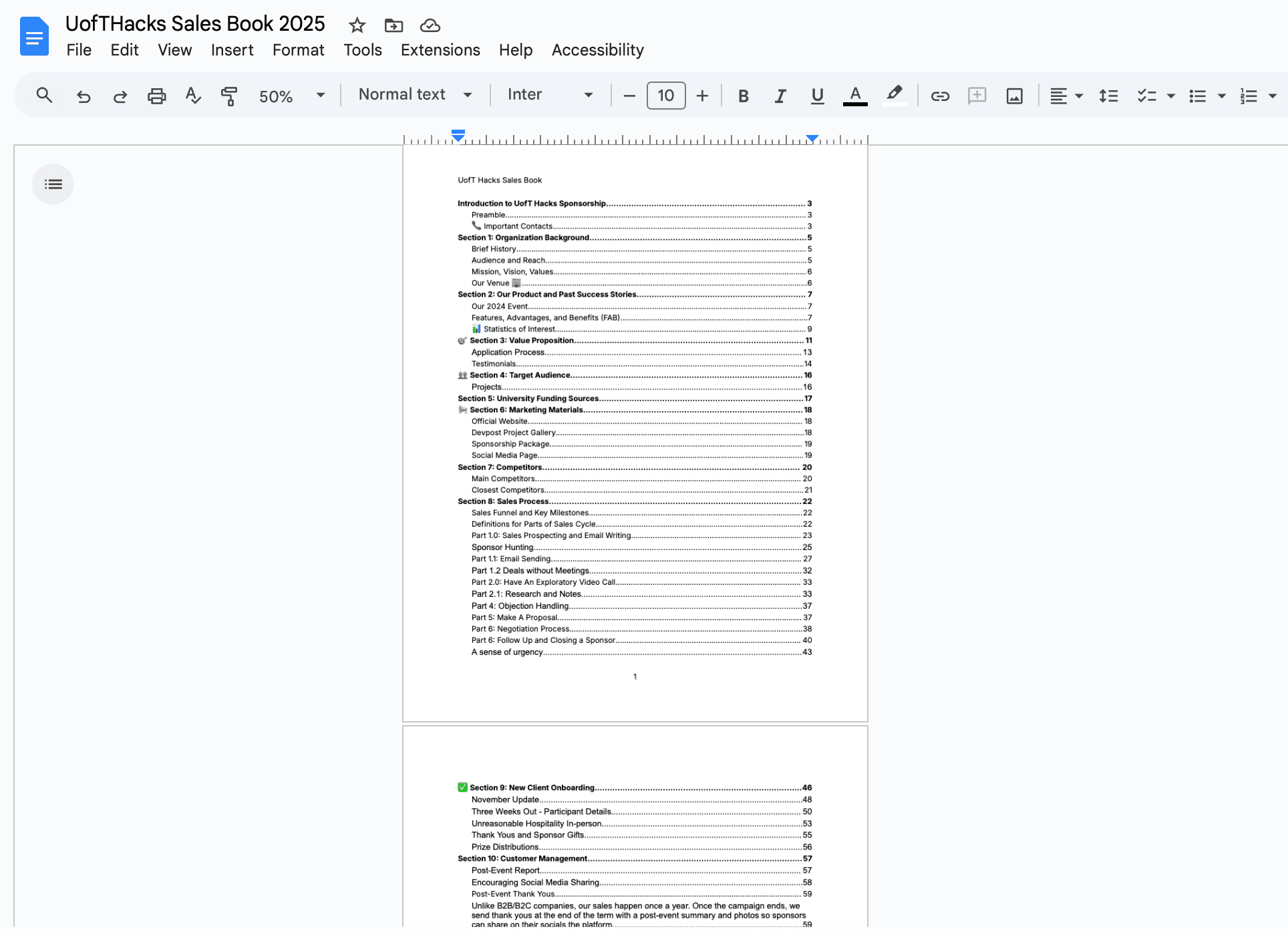
Task: Apply a checklist
Action: [x=1146, y=96]
